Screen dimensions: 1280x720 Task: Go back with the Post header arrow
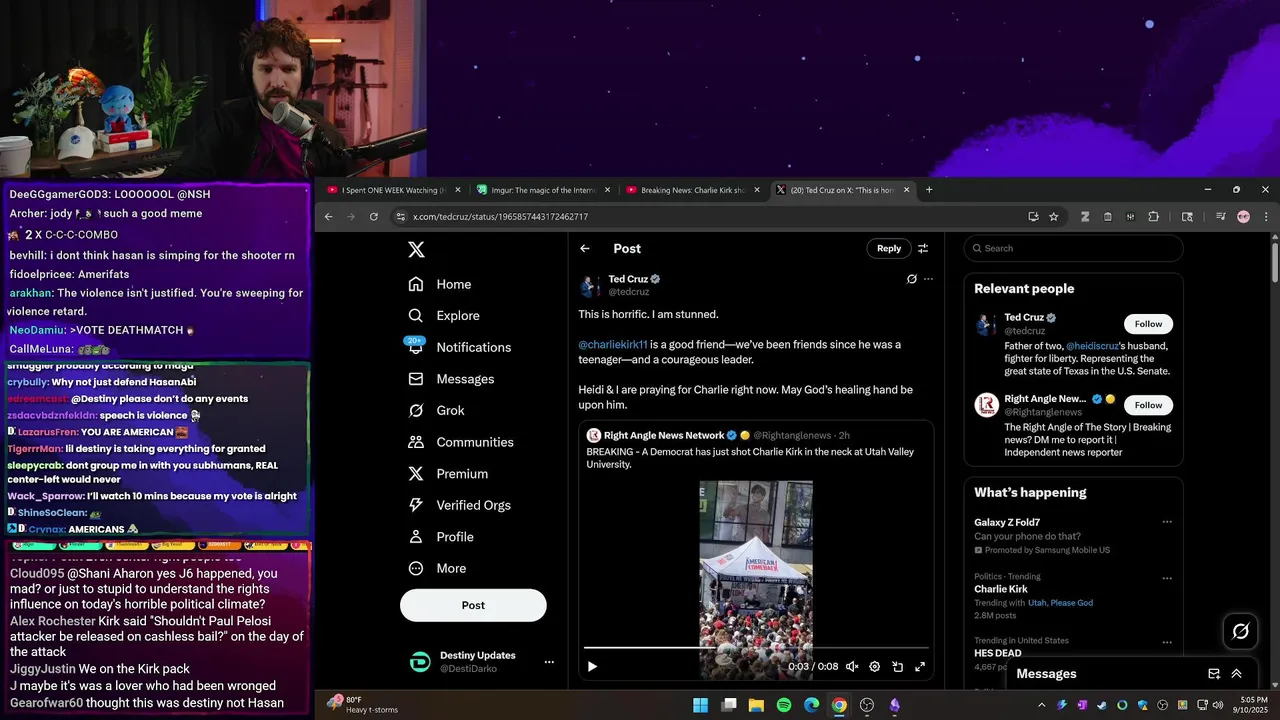point(585,249)
